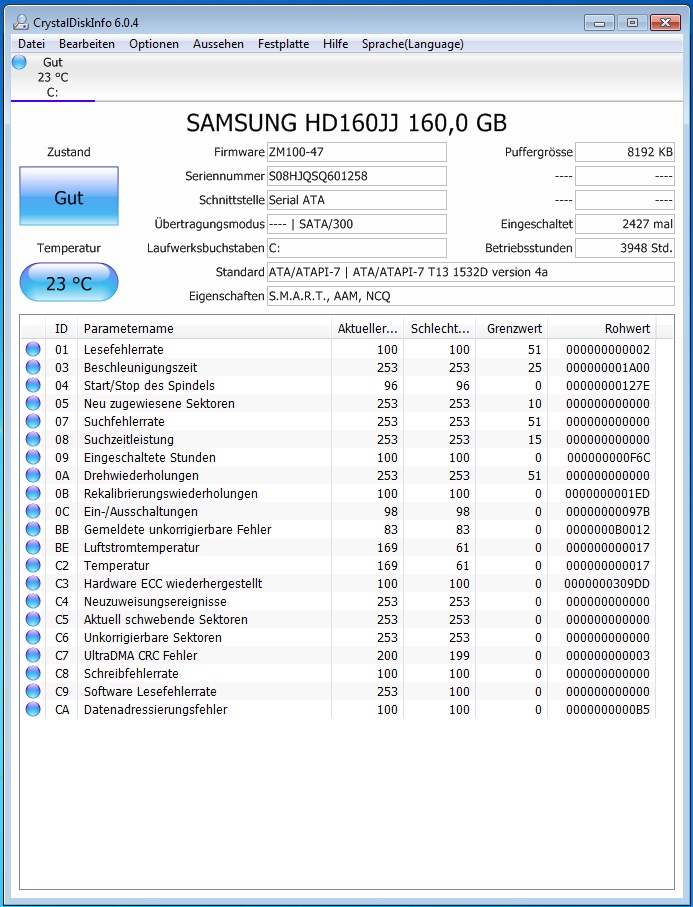Click the Firmware field ZM100-47
The height and width of the screenshot is (907, 693).
(x=356, y=152)
